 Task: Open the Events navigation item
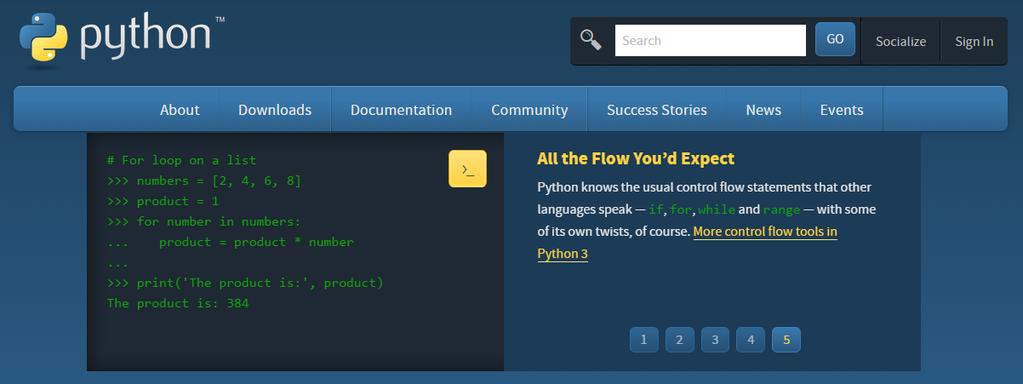842,110
